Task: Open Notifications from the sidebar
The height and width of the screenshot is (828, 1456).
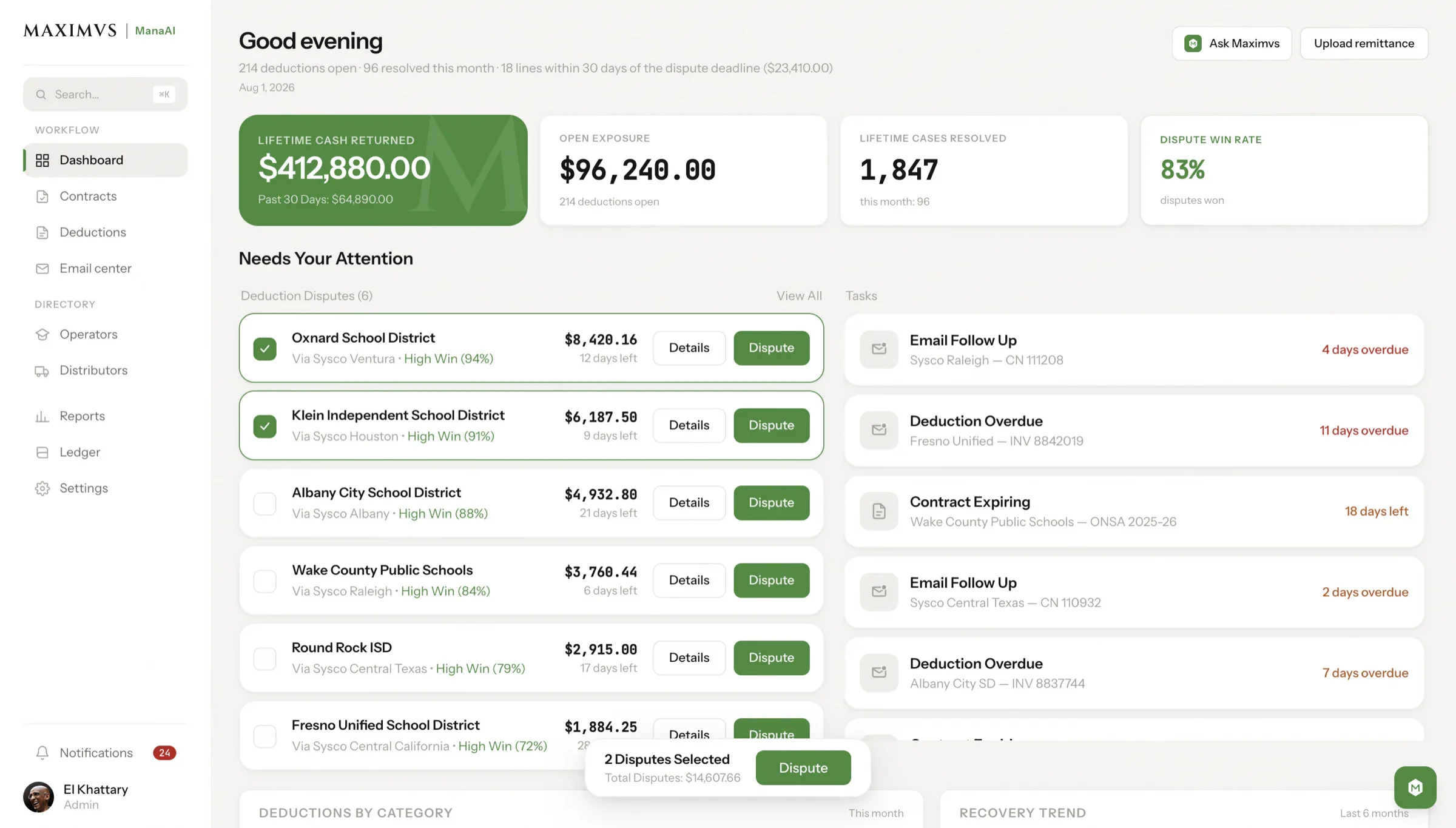Action: (x=106, y=753)
